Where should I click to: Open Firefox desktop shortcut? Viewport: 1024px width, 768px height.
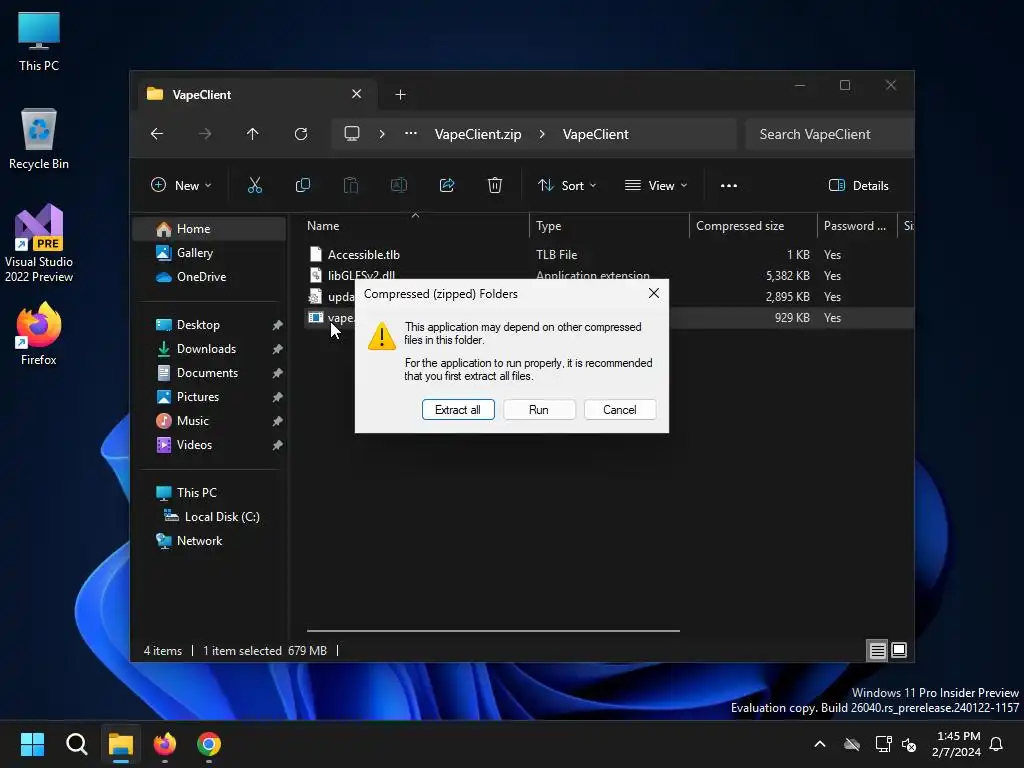[39, 334]
